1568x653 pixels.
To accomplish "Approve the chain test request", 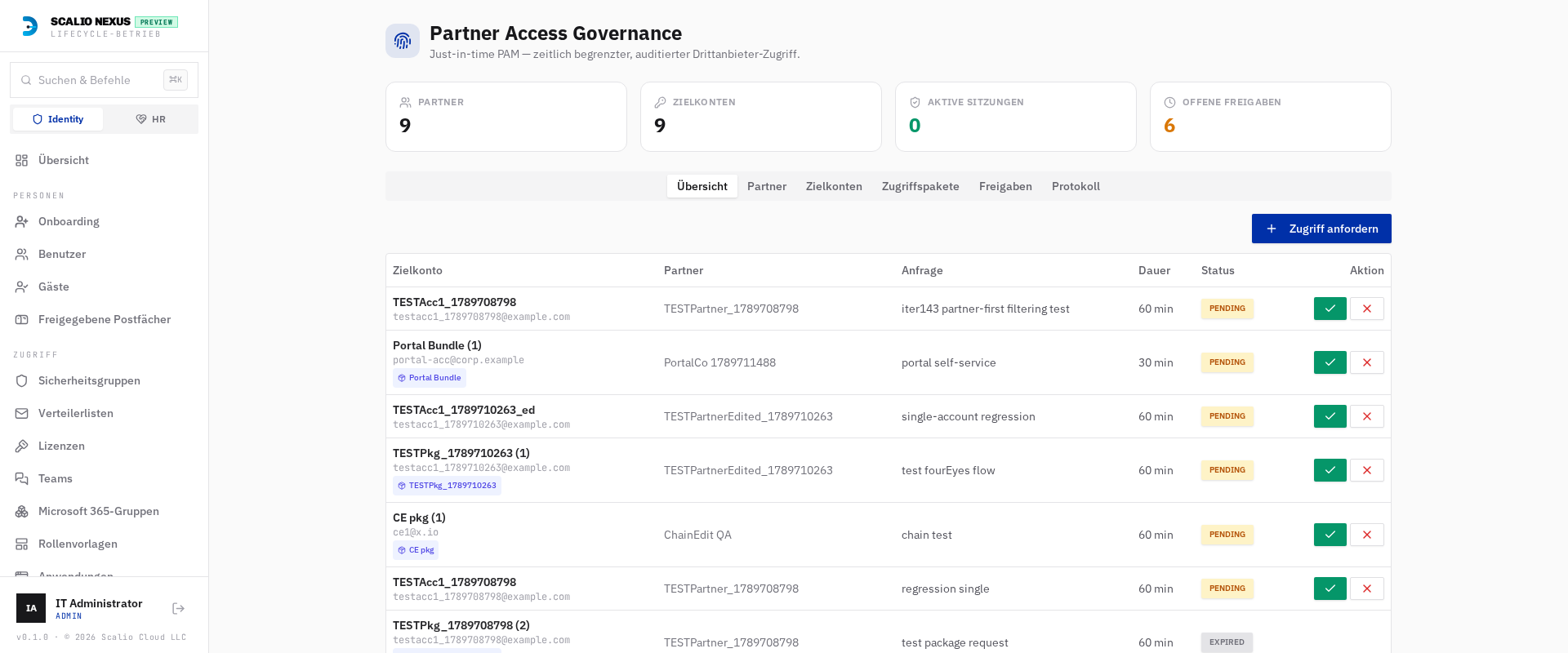I will 1330,535.
